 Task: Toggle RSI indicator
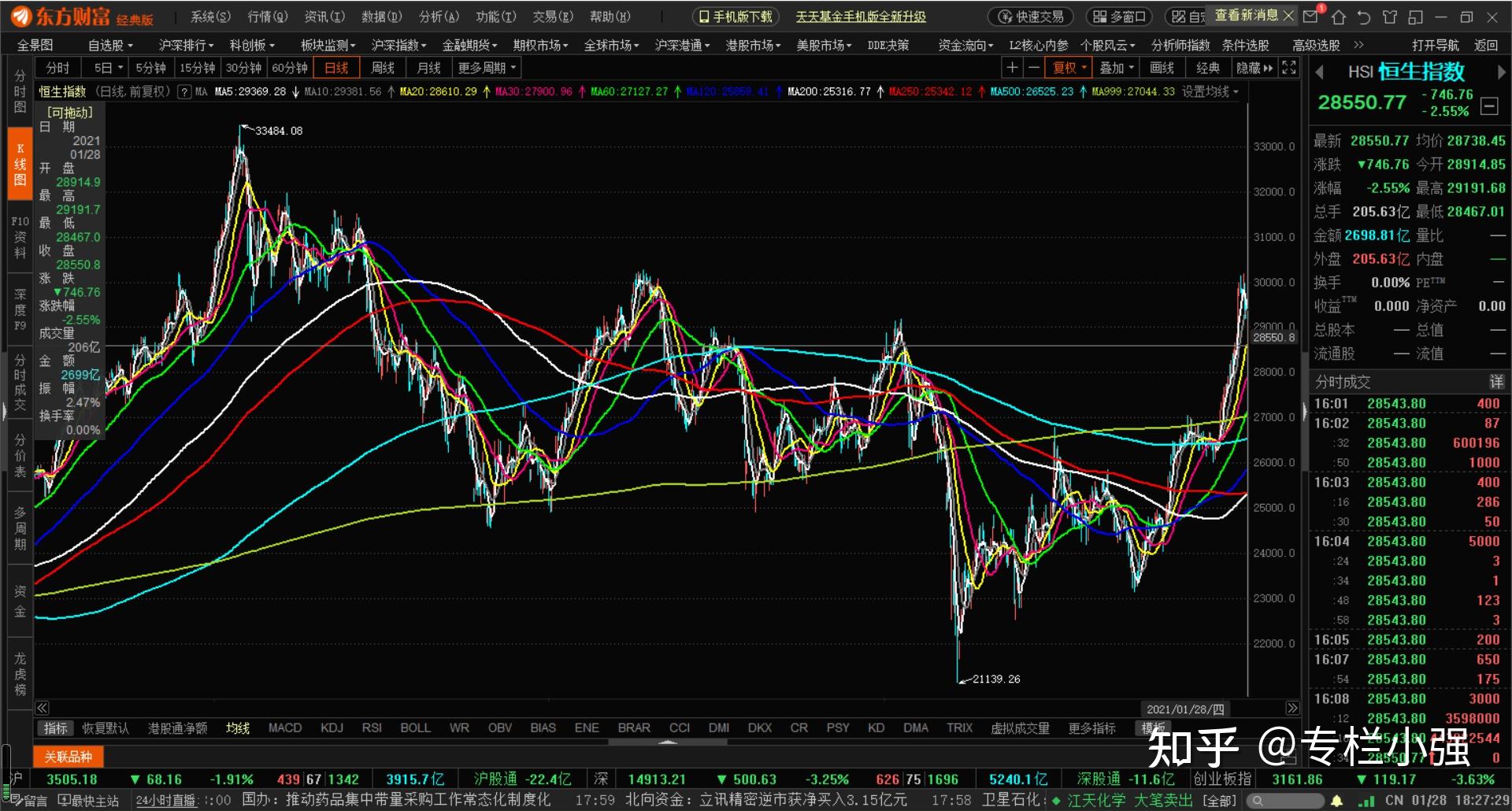[x=372, y=728]
